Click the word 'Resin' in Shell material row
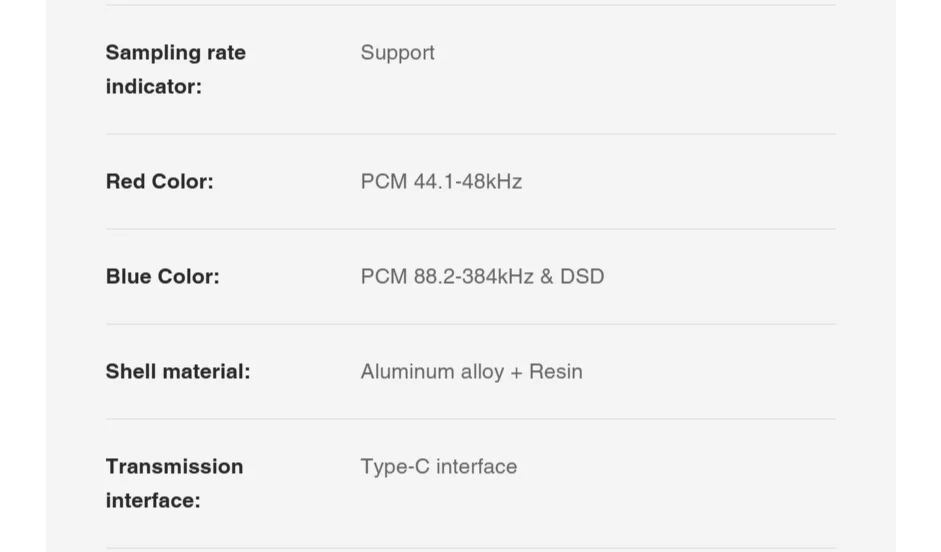This screenshot has height=552, width=941. 556,371
